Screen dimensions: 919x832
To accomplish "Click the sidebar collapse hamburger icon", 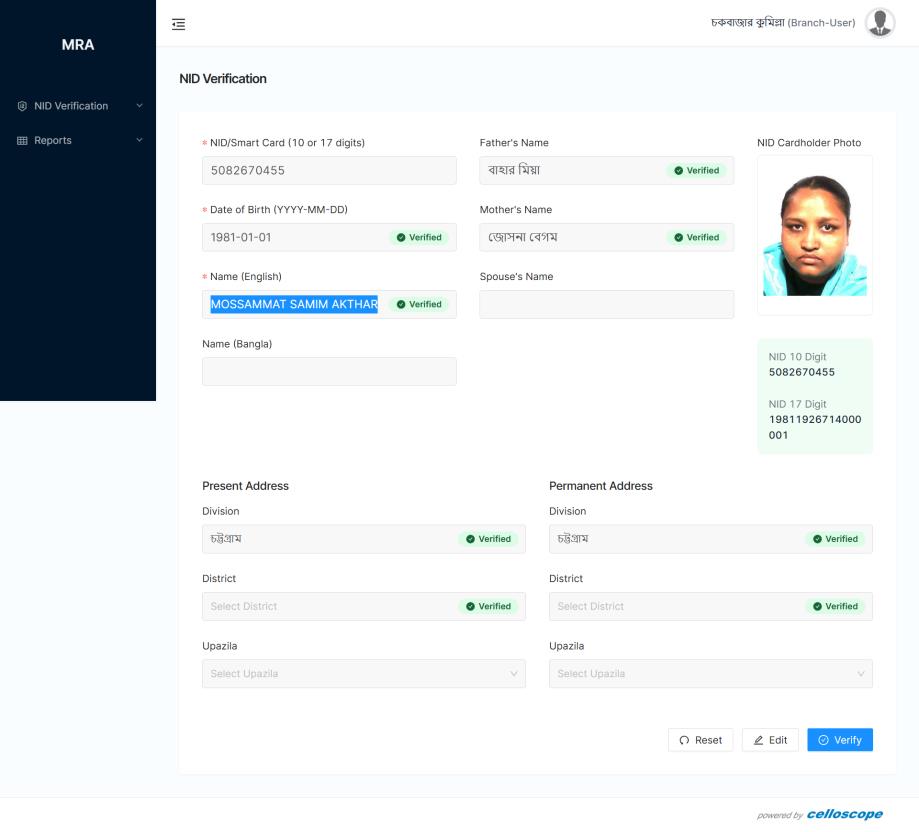I will point(179,24).
